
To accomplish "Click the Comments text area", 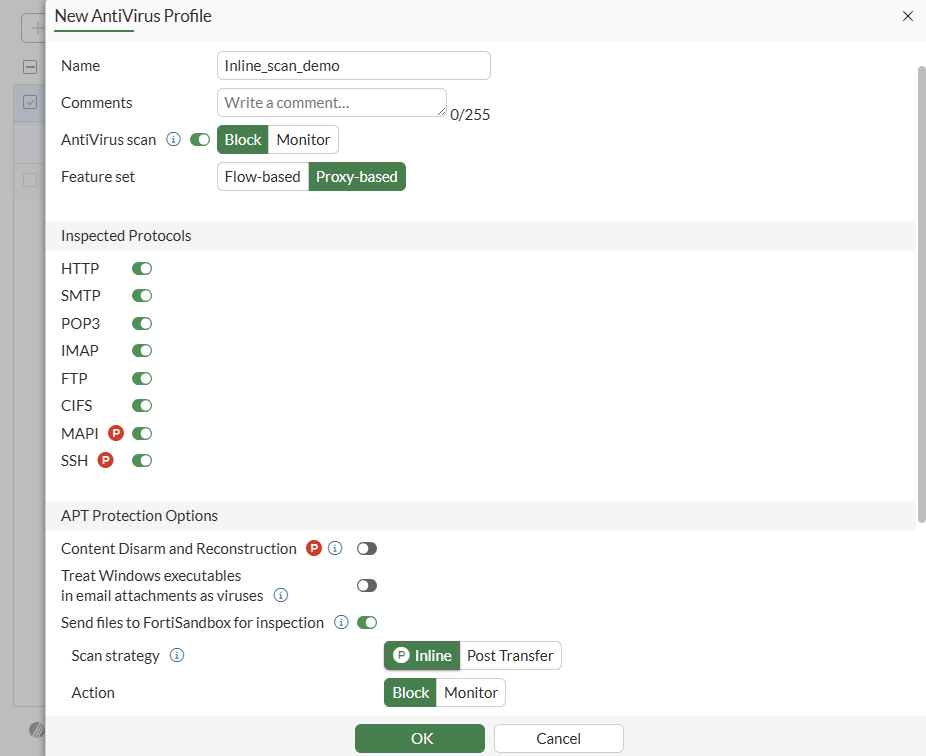I will 331,102.
